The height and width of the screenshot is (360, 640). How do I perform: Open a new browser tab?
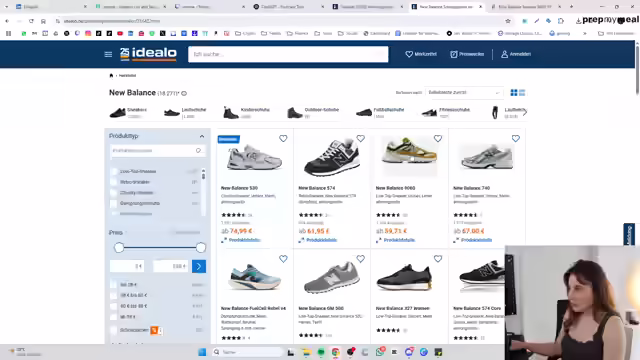(x=571, y=7)
